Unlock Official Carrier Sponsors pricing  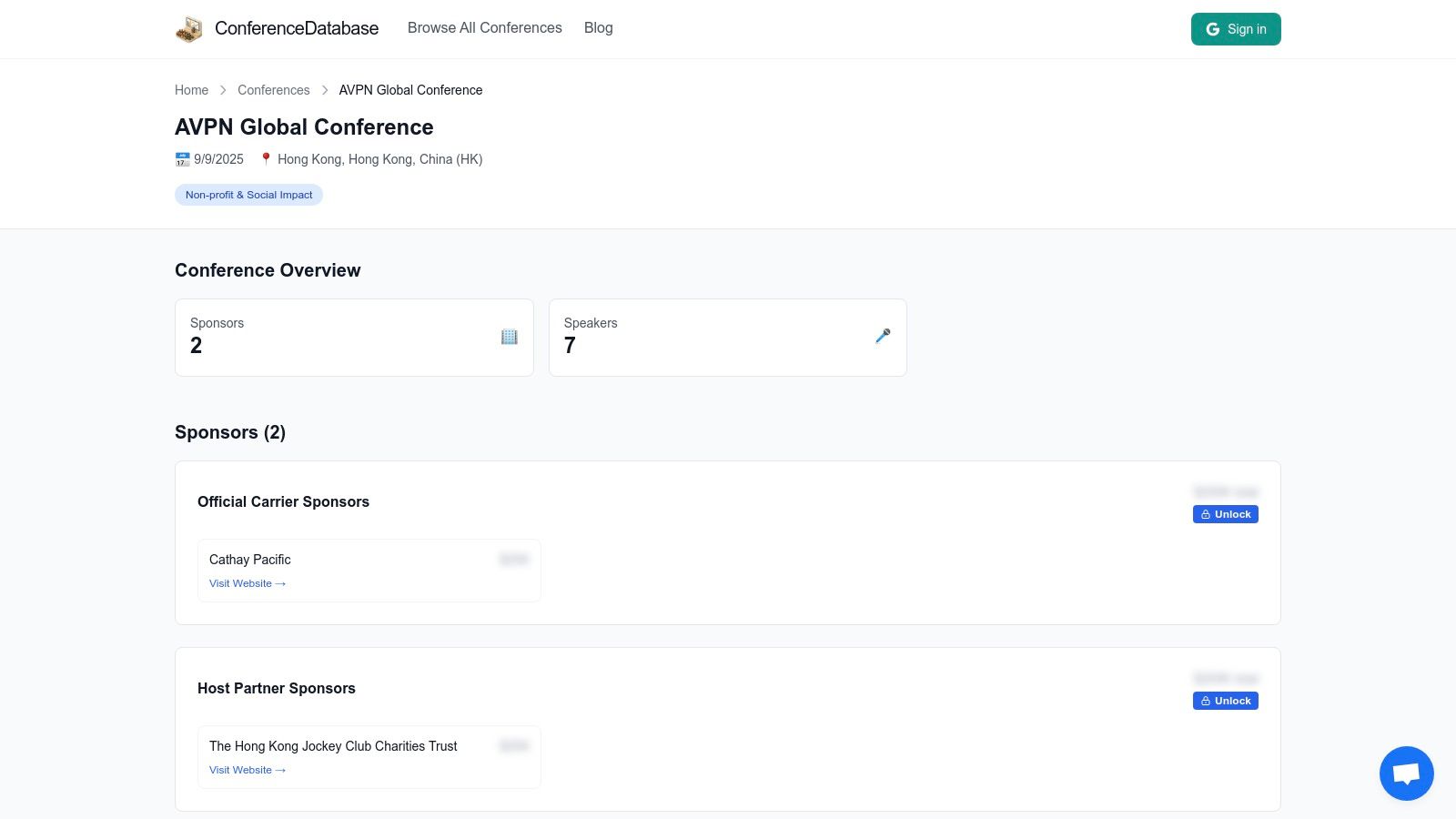(x=1225, y=514)
